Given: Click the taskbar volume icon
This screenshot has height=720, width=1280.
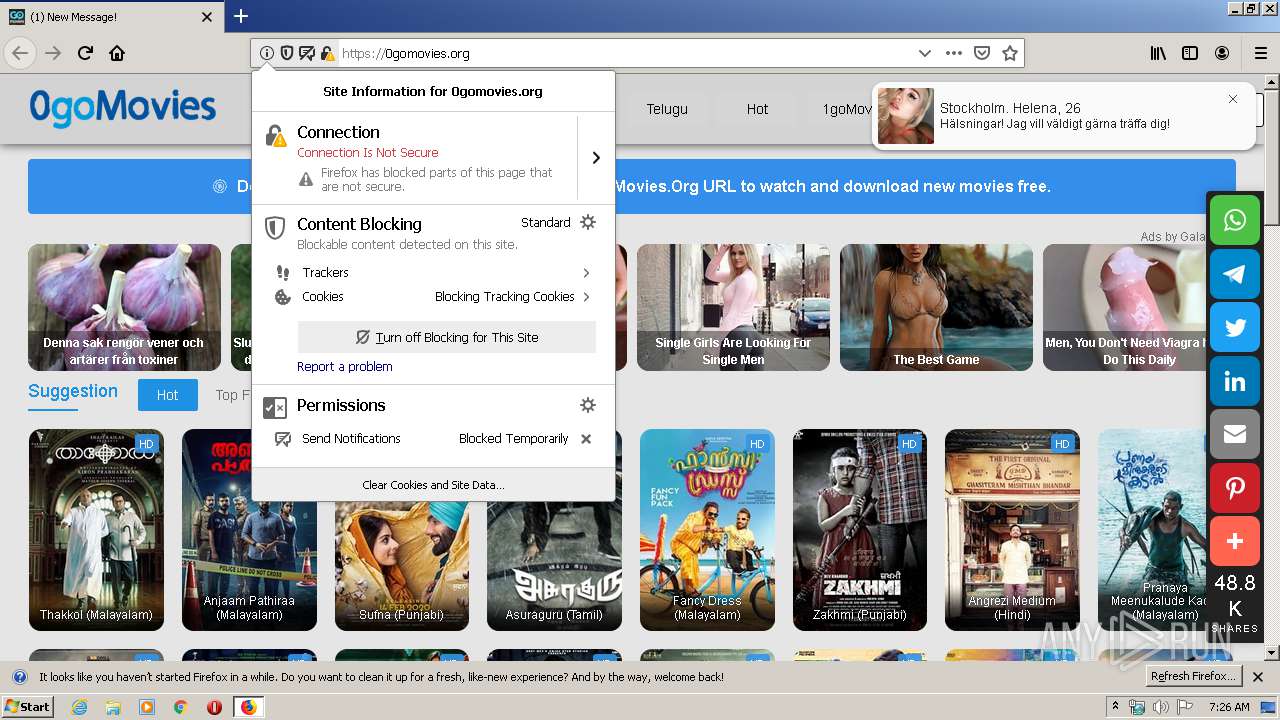Looking at the screenshot, I should coord(1160,707).
